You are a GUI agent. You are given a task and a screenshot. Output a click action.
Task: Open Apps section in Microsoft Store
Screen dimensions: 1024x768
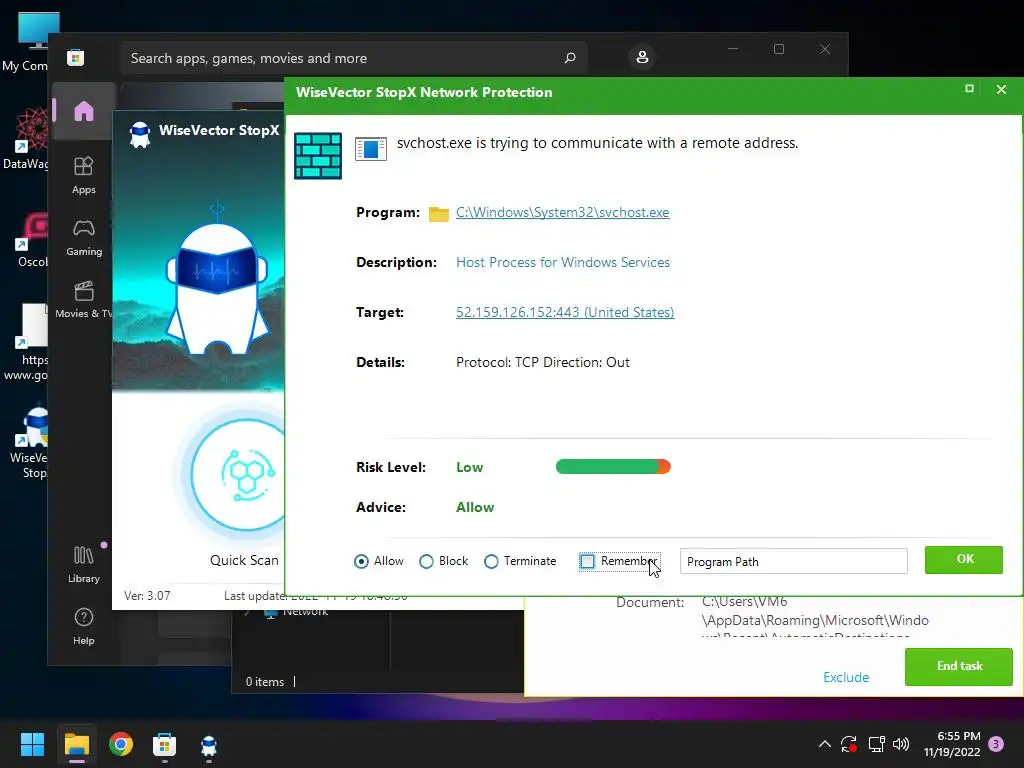84,175
